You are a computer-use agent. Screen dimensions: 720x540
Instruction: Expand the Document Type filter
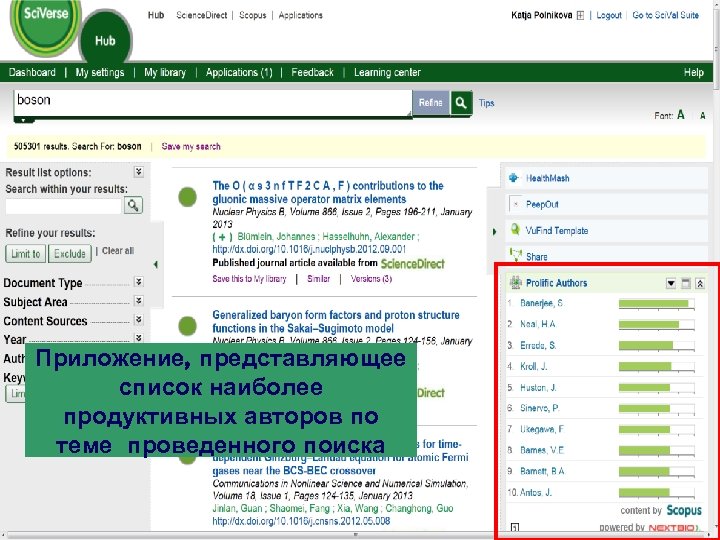pos(139,281)
